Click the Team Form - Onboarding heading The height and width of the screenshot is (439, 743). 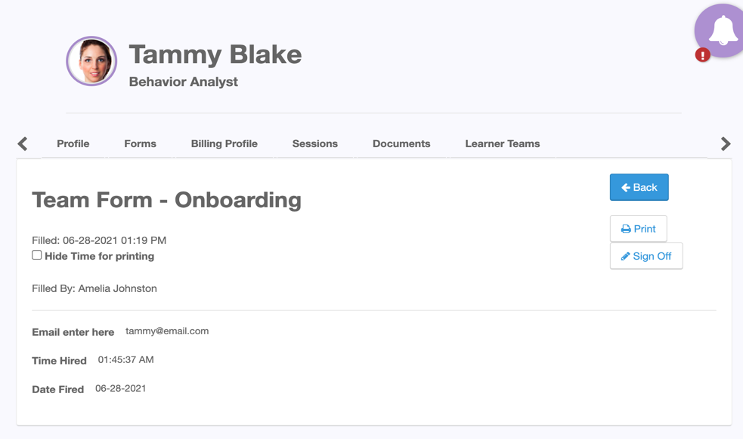point(166,200)
